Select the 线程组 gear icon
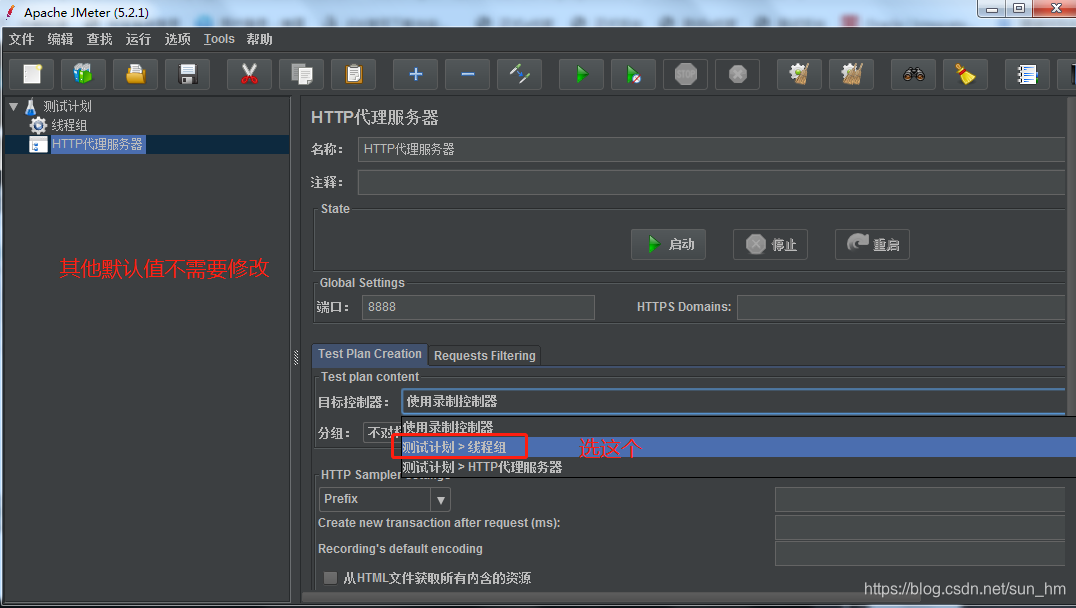Viewport: 1076px width, 608px height. pos(38,125)
